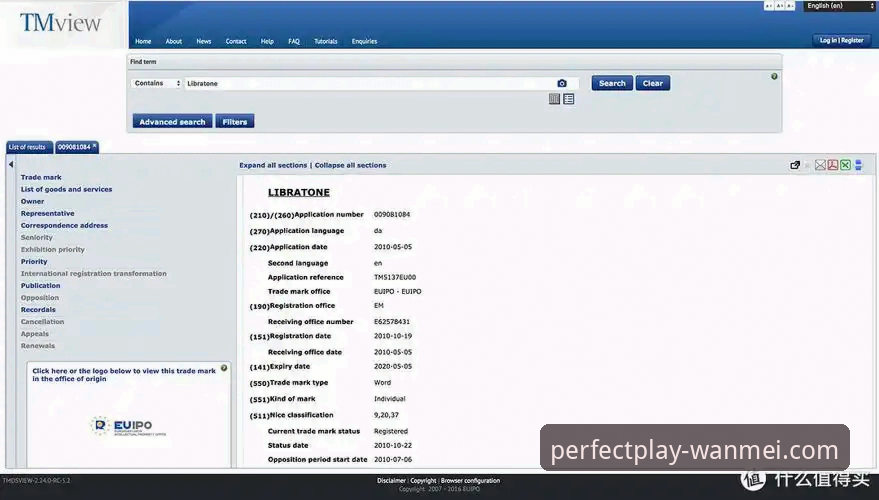This screenshot has width=879, height=500.
Task: Open the Contains search-type dropdown
Action: (156, 83)
